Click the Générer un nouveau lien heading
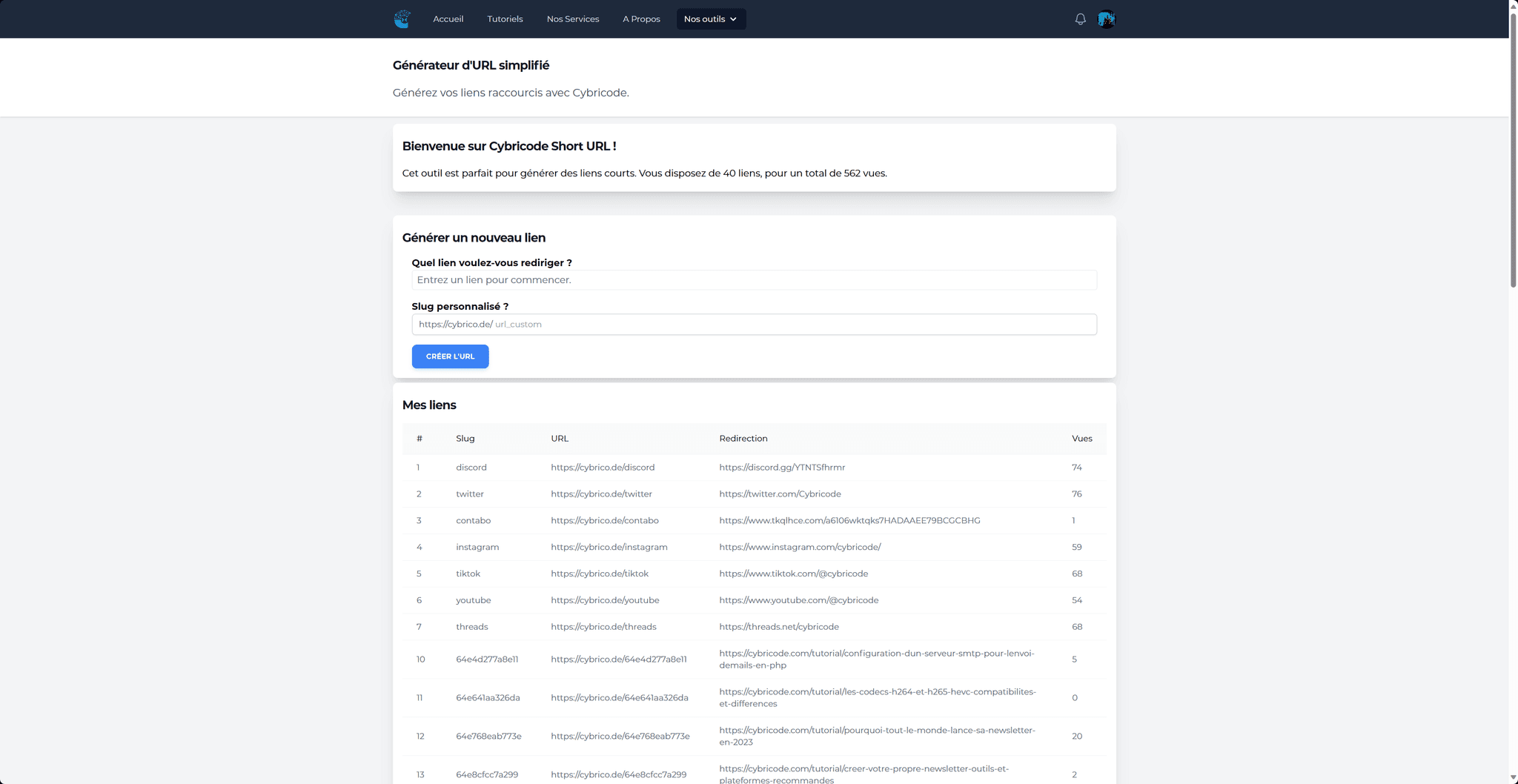The image size is (1518, 784). point(474,238)
